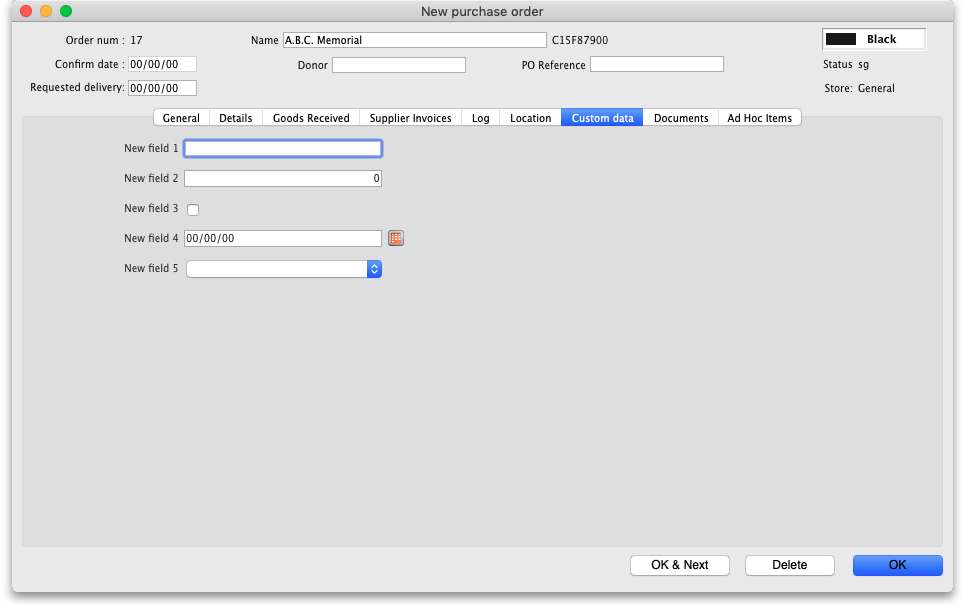Select the Supplier Invoices tab
Screen dimensions: 965x604
(x=410, y=118)
